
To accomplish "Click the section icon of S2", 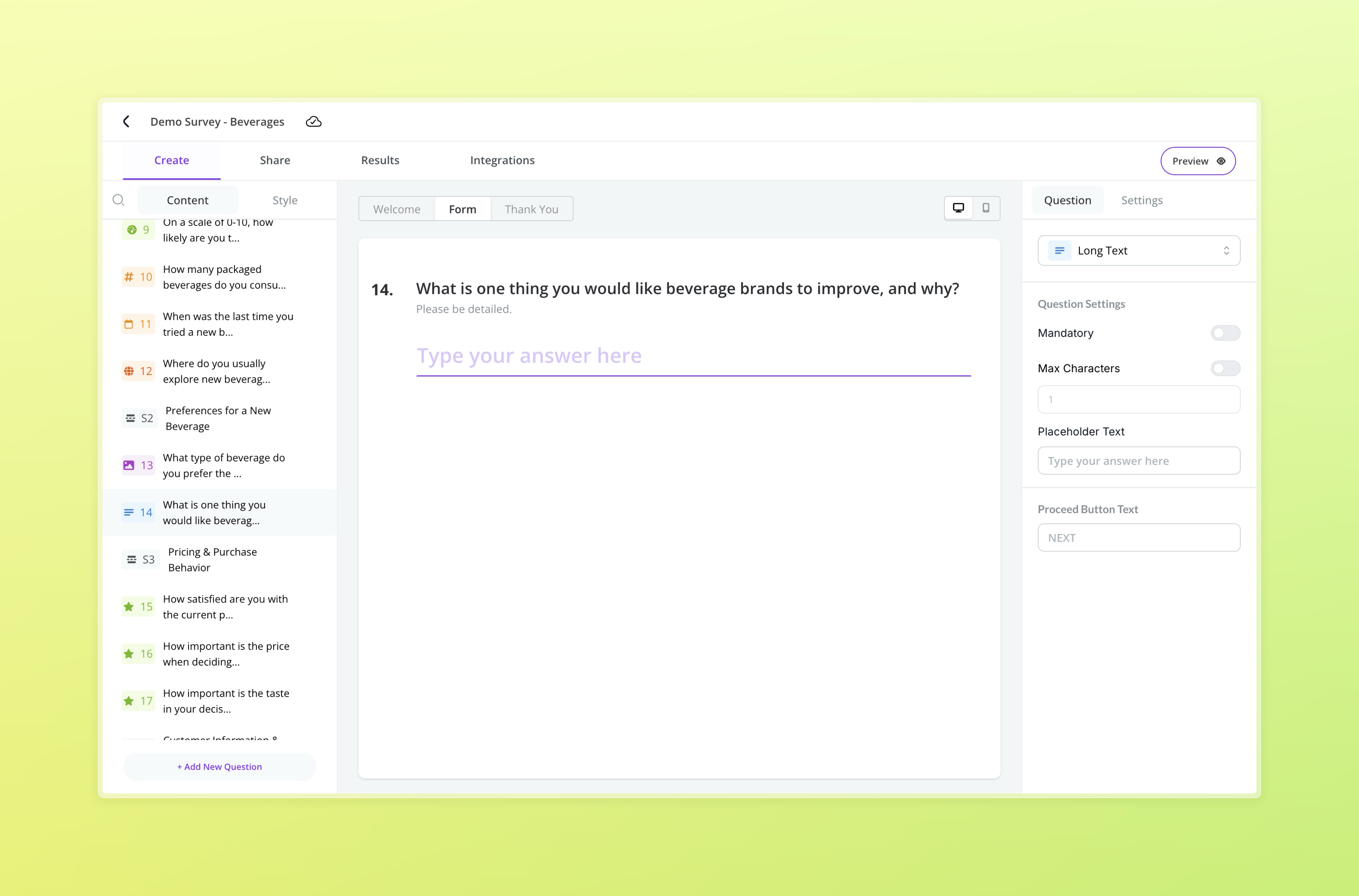I will click(x=130, y=418).
